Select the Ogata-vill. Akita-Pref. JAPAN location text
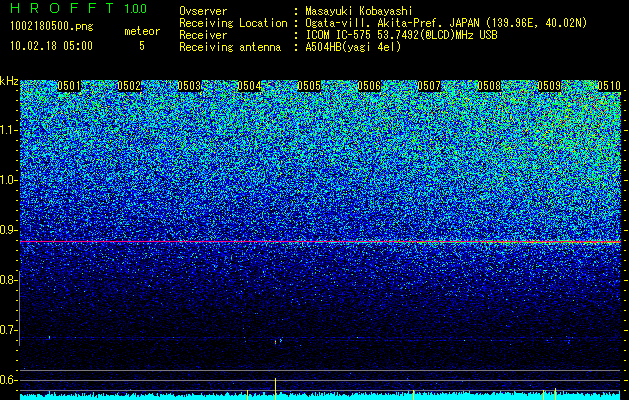This screenshot has width=629, height=400. (446, 23)
